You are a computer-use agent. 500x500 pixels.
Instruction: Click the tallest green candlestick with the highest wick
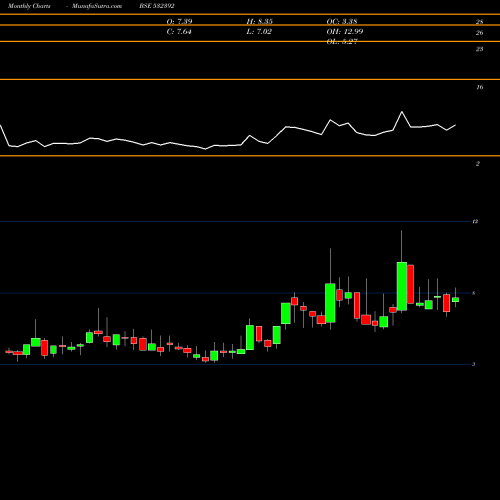click(402, 286)
